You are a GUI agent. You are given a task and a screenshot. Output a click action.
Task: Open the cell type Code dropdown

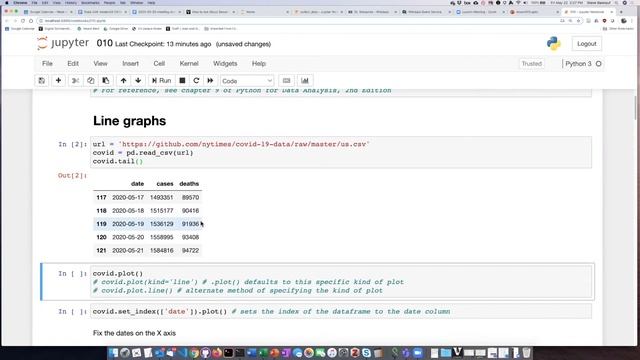tap(247, 81)
